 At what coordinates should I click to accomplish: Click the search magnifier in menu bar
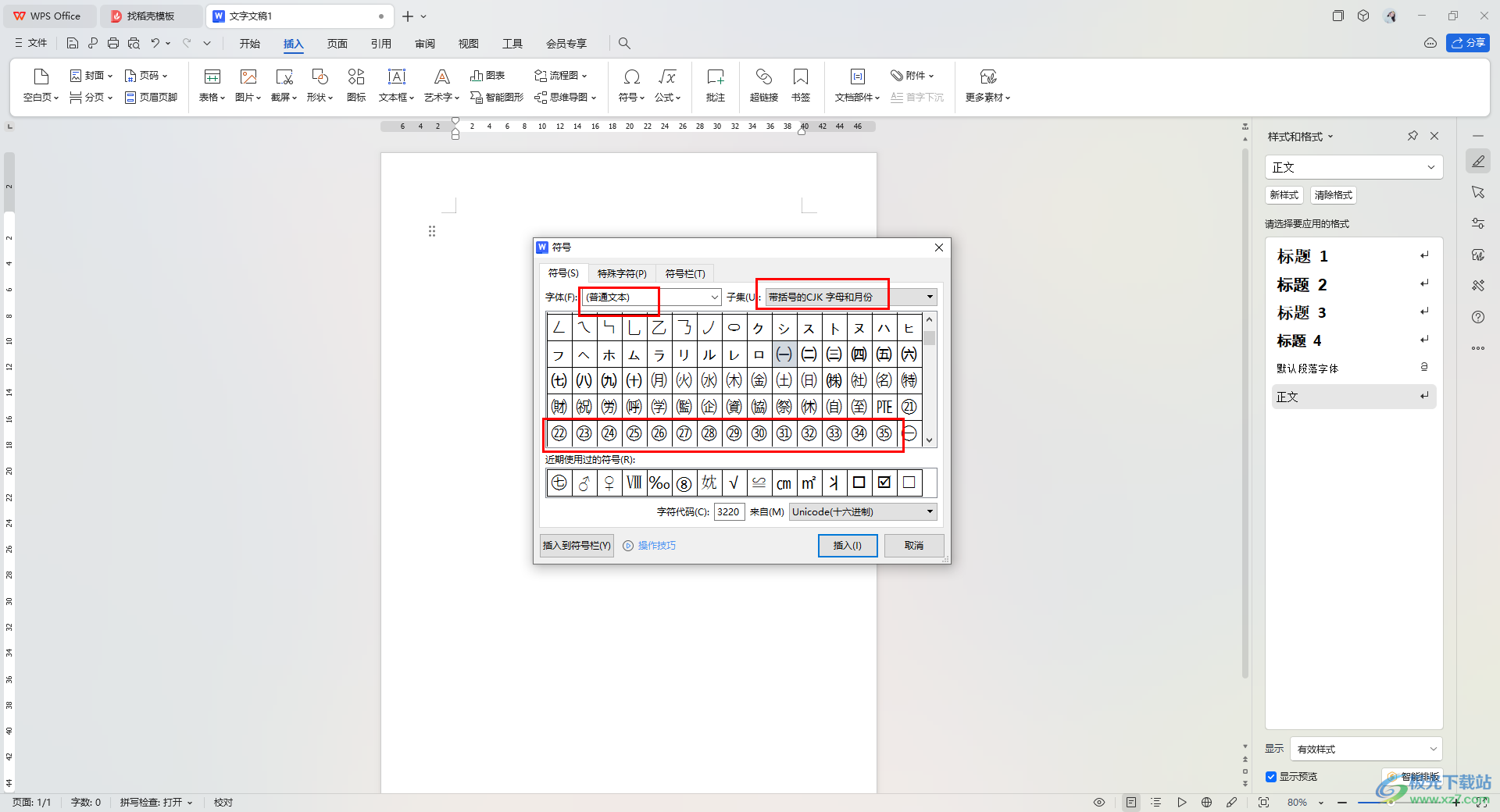click(x=624, y=44)
